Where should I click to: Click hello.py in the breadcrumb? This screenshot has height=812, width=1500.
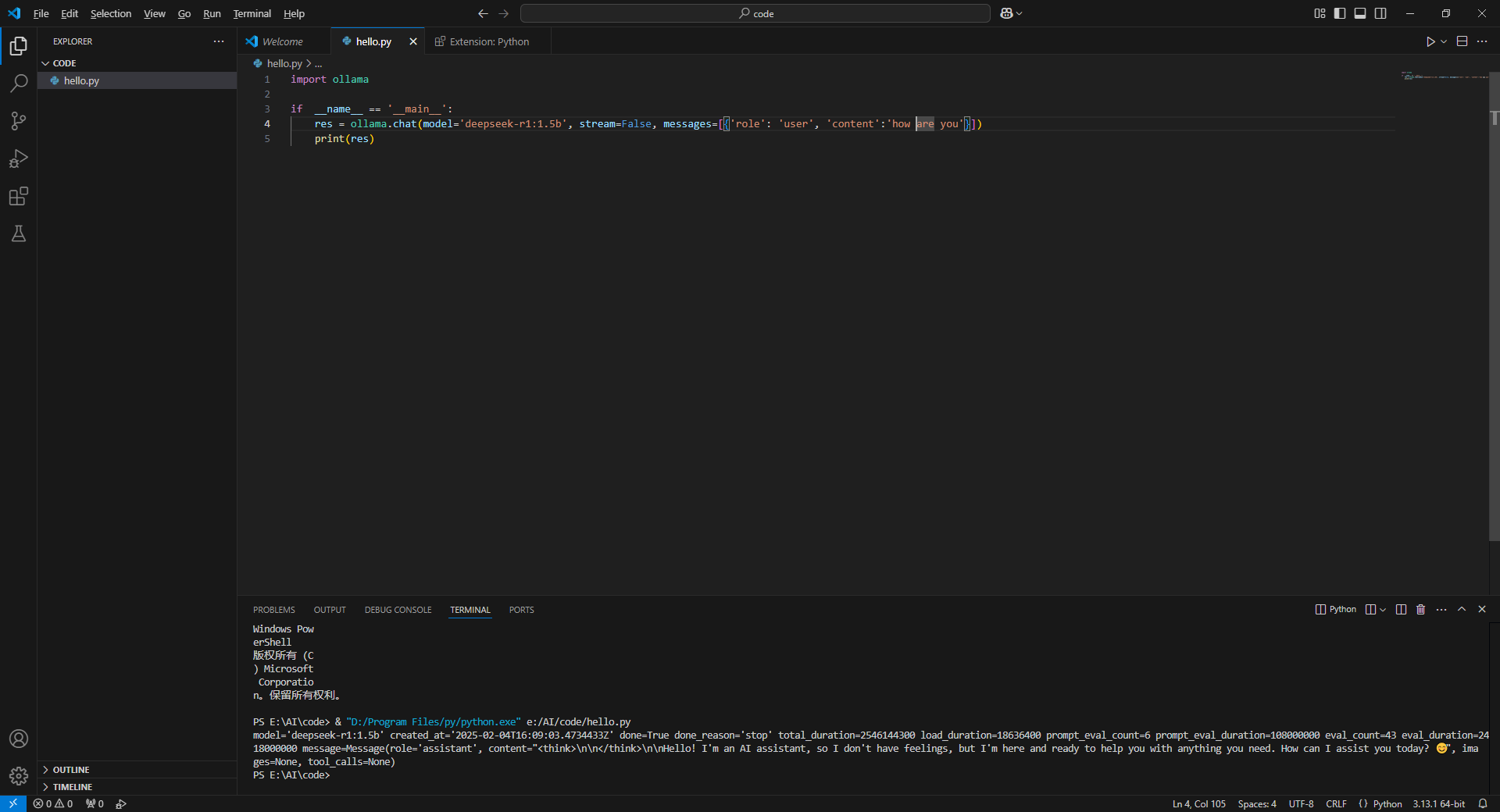point(284,63)
